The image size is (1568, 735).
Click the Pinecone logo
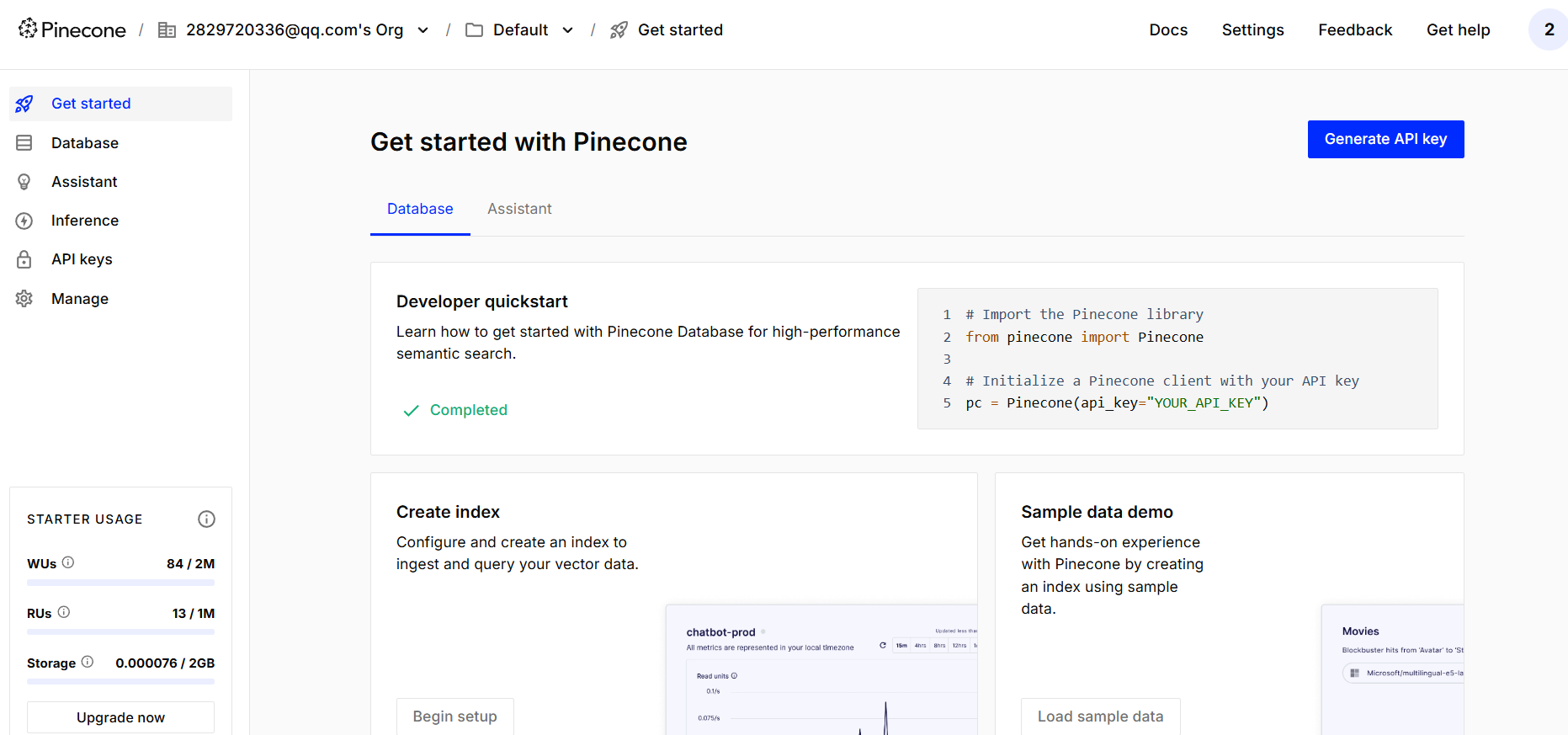72,29
